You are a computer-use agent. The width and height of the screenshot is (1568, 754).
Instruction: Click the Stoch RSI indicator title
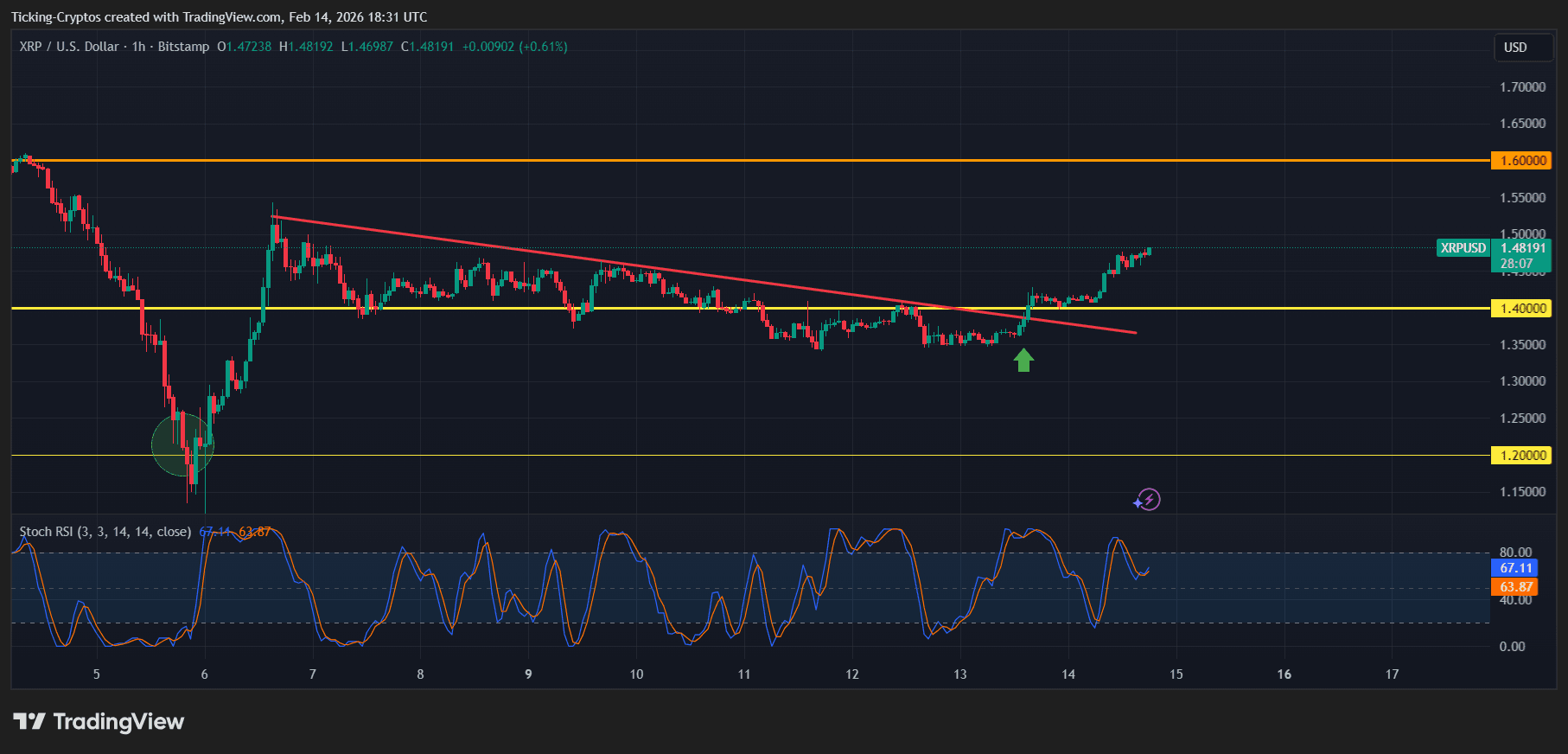click(x=105, y=532)
